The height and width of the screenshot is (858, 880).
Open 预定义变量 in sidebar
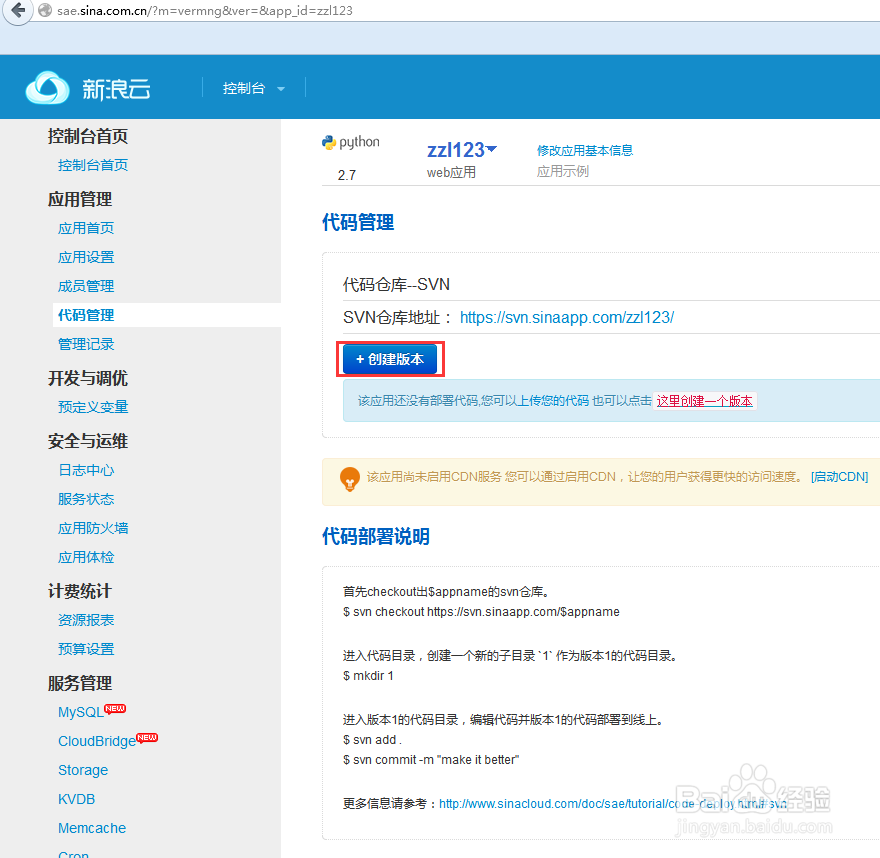[93, 407]
